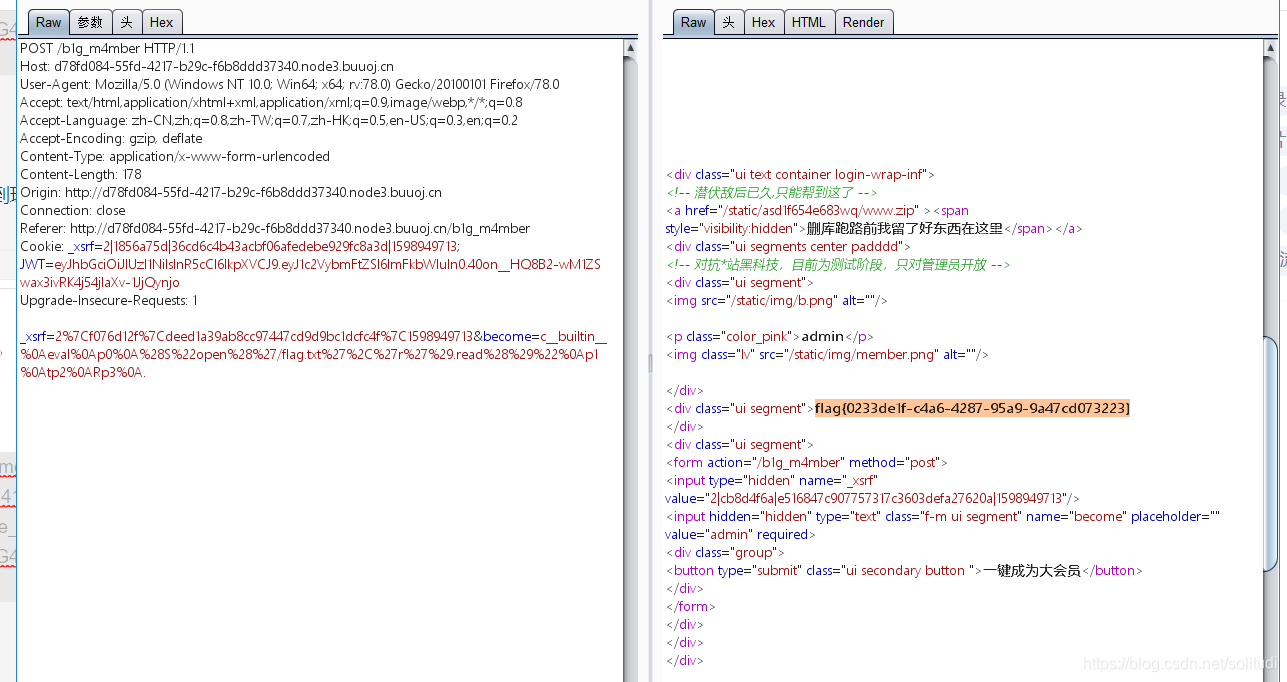The image size is (1287, 682).
Task: Switch to the response Raw tab
Action: click(693, 22)
